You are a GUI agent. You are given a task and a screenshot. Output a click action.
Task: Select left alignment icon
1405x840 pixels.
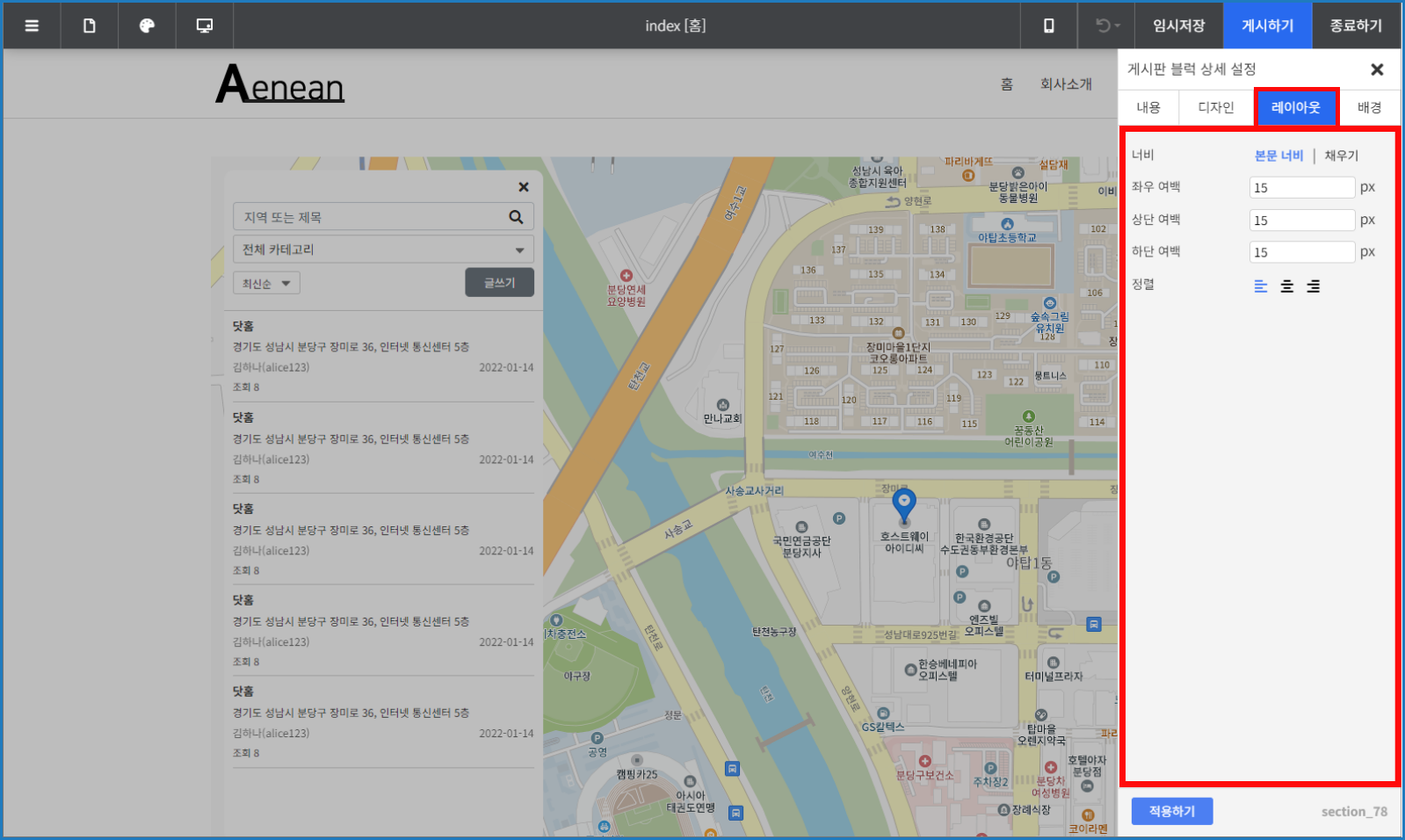coord(1260,286)
